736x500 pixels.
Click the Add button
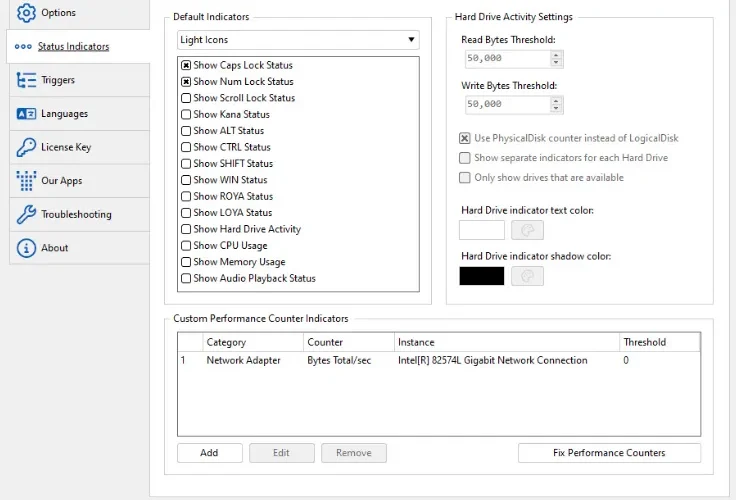pyautogui.click(x=210, y=453)
